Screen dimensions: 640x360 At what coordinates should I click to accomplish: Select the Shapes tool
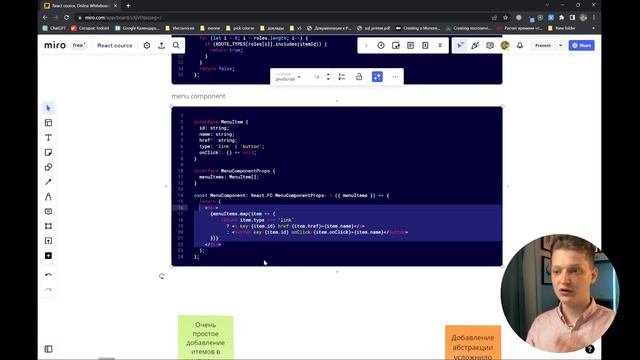point(48,167)
